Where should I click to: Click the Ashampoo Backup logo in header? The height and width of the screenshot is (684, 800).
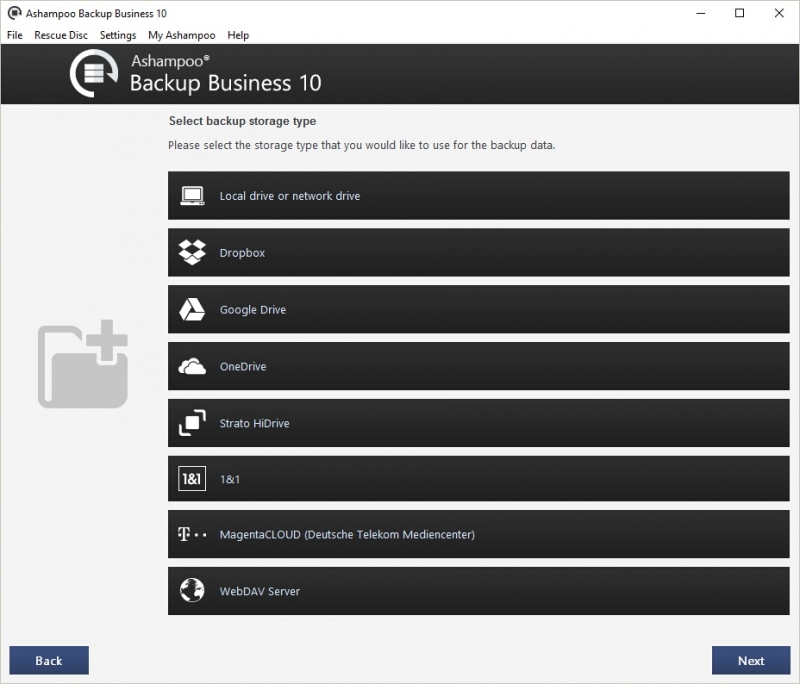point(94,73)
